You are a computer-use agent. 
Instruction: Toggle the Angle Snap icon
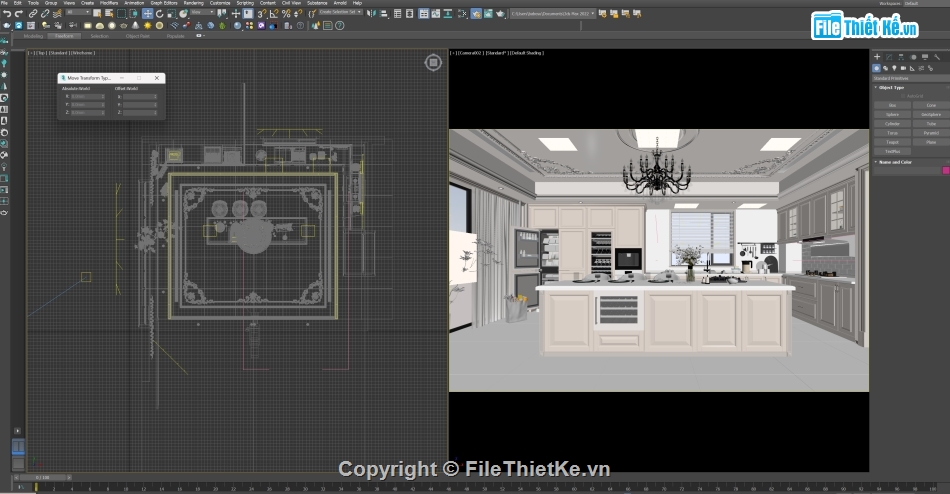pos(274,13)
